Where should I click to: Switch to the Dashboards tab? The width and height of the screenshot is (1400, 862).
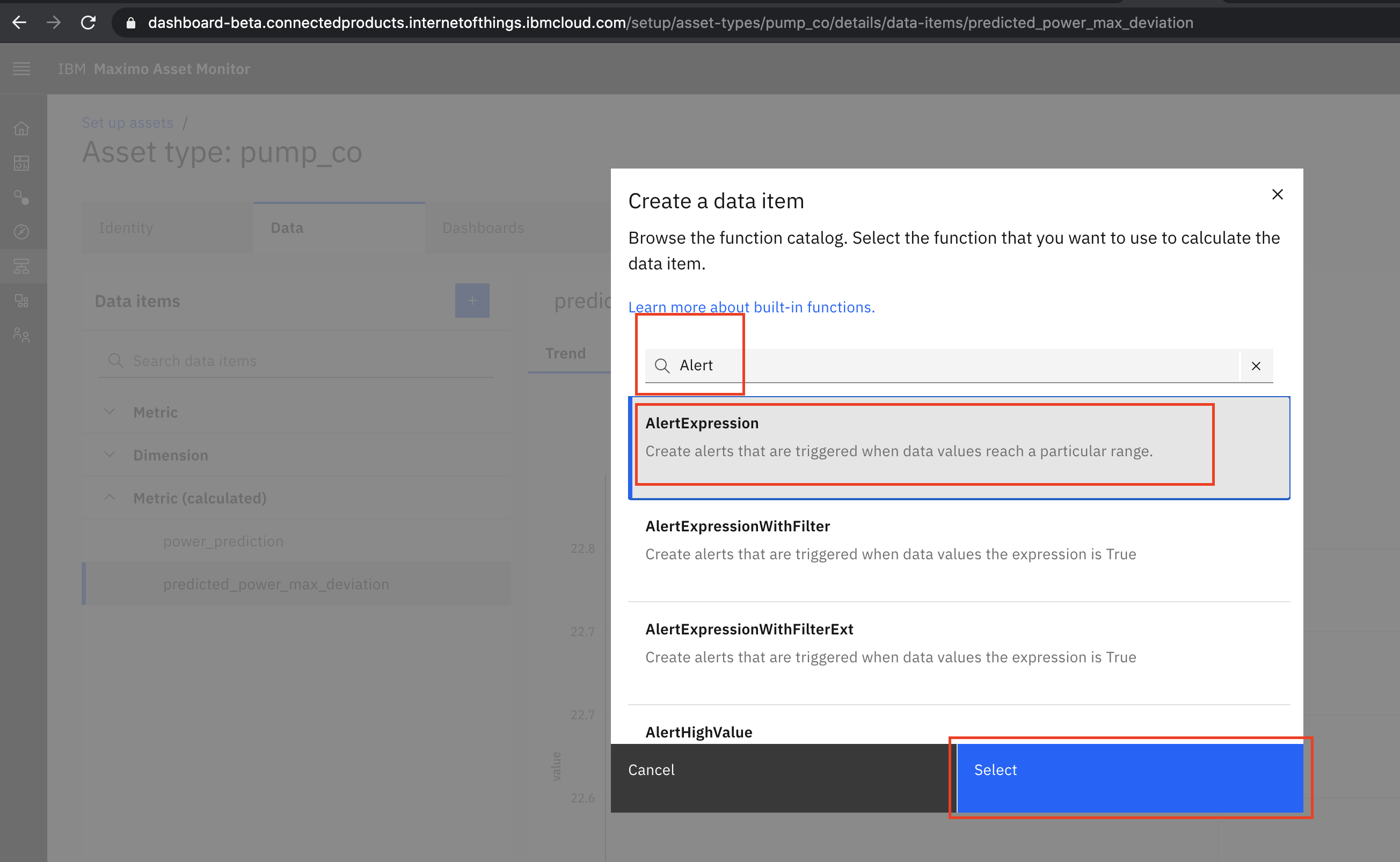517,228
